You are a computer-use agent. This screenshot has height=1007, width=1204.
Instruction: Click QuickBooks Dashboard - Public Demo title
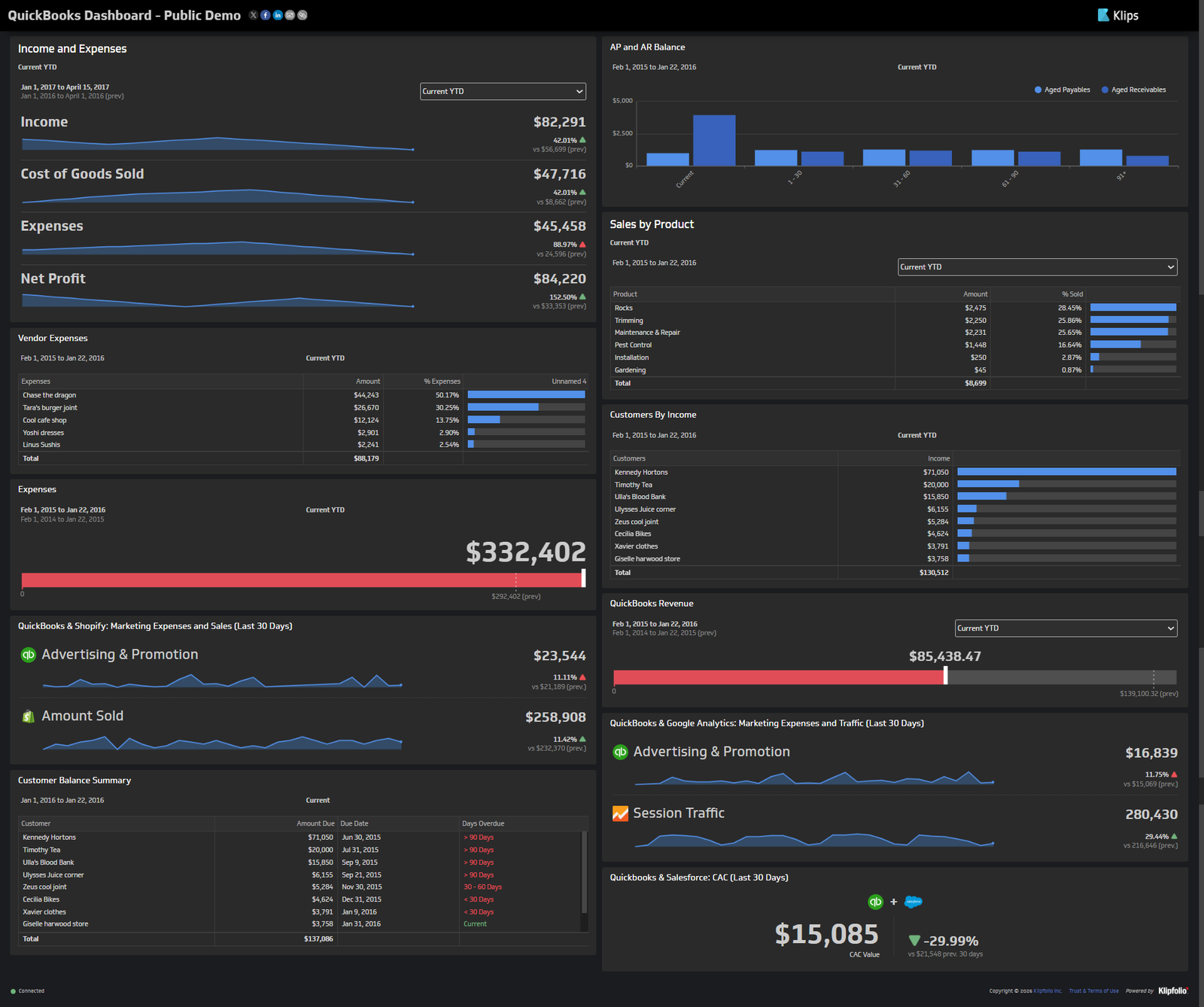pos(124,15)
